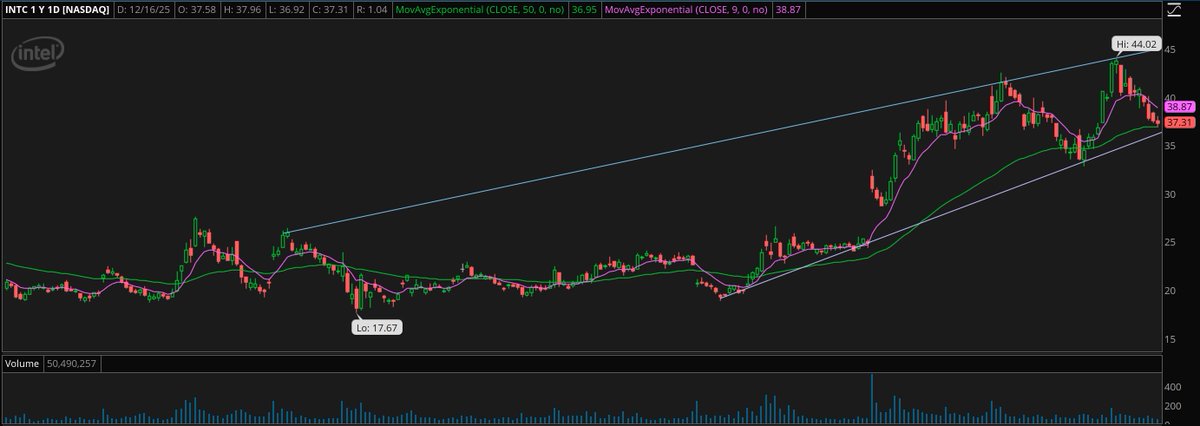Click the pink 38.87 price-axis tag
Image resolution: width=1200 pixels, height=426 pixels.
click(1180, 106)
